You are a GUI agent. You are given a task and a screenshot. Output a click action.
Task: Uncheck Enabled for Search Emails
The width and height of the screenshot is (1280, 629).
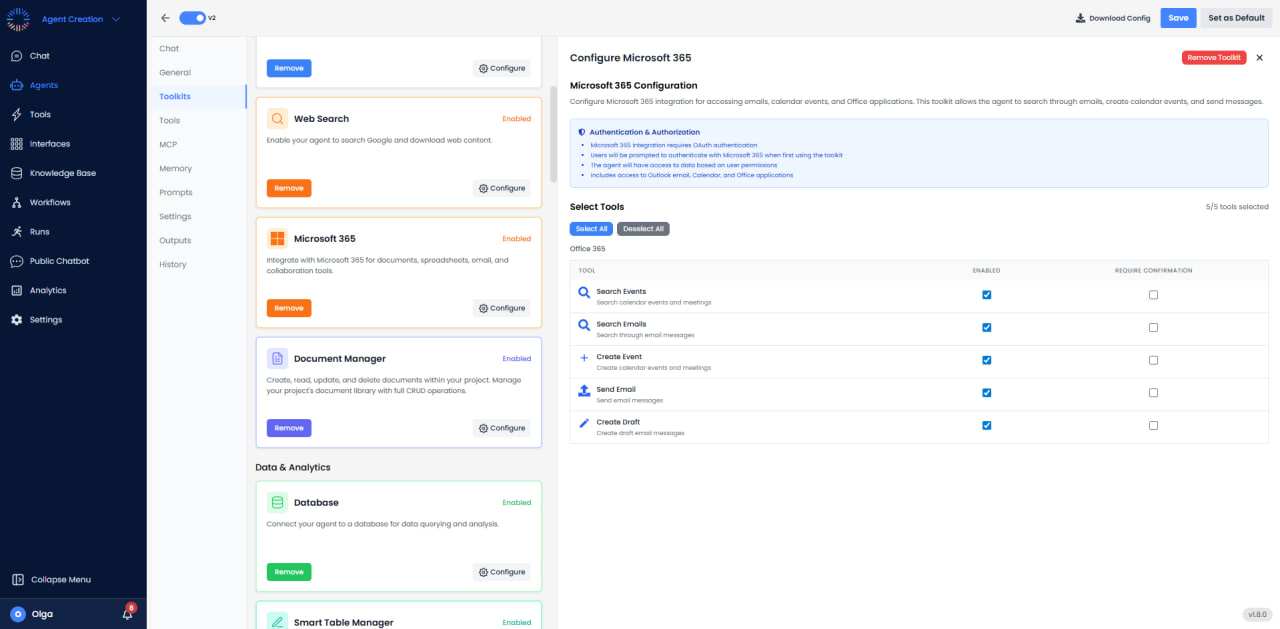coord(986,327)
